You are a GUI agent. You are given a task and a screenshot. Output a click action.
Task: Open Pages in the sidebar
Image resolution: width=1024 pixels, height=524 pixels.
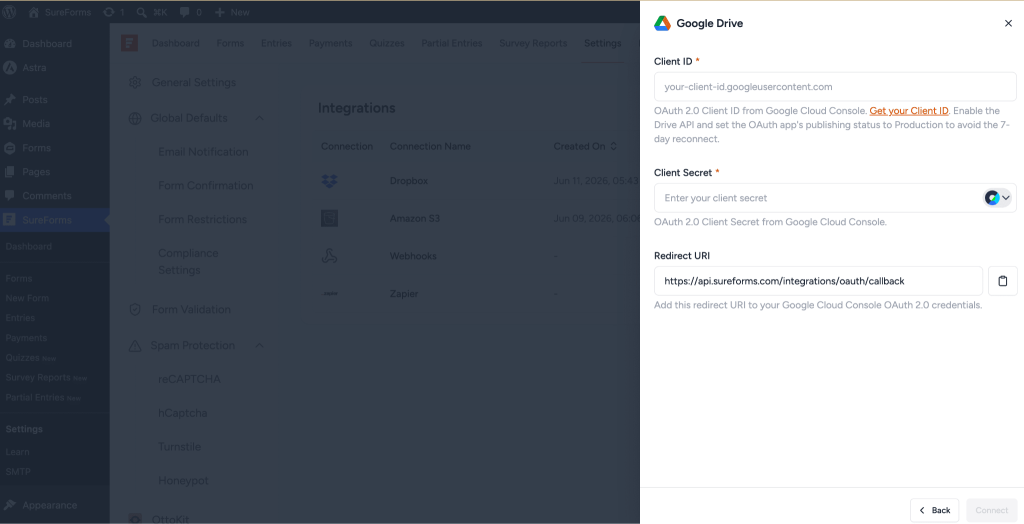[36, 172]
